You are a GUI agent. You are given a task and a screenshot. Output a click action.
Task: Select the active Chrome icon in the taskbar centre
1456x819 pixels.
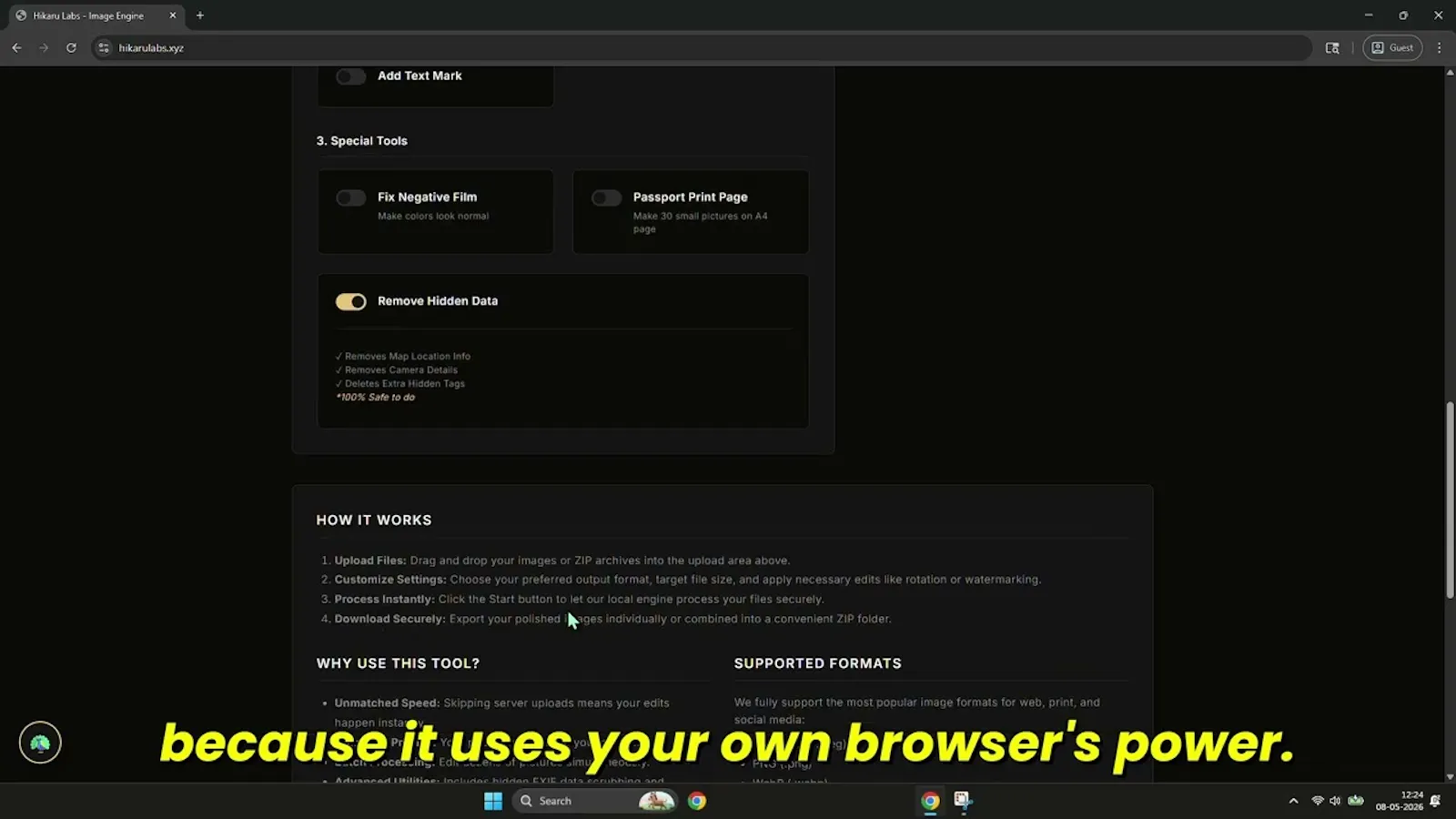pos(930,801)
